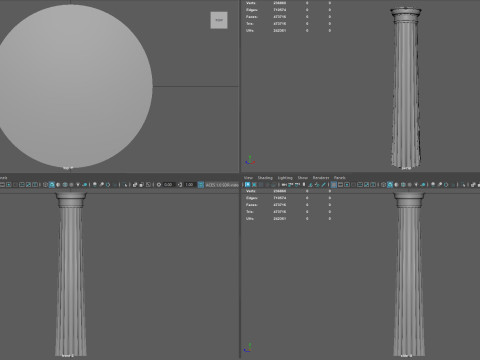Screen dimensions: 480x360
Task: Click Use All Lights in front view toolbar
Action: (78, 184)
